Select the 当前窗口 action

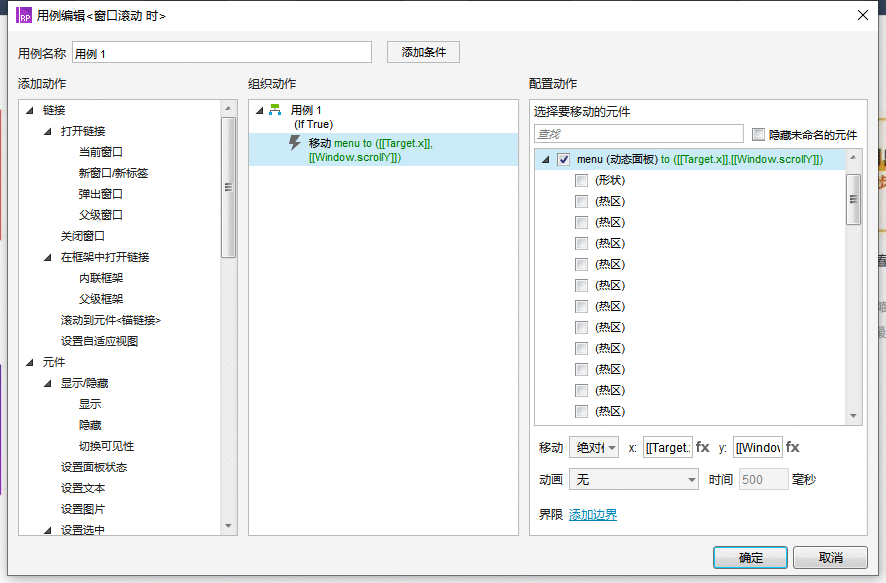(x=101, y=152)
